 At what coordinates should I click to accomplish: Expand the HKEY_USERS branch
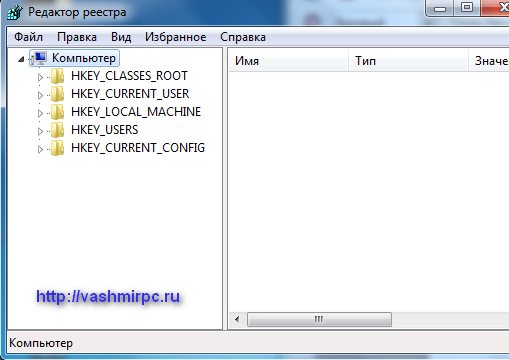click(x=40, y=131)
